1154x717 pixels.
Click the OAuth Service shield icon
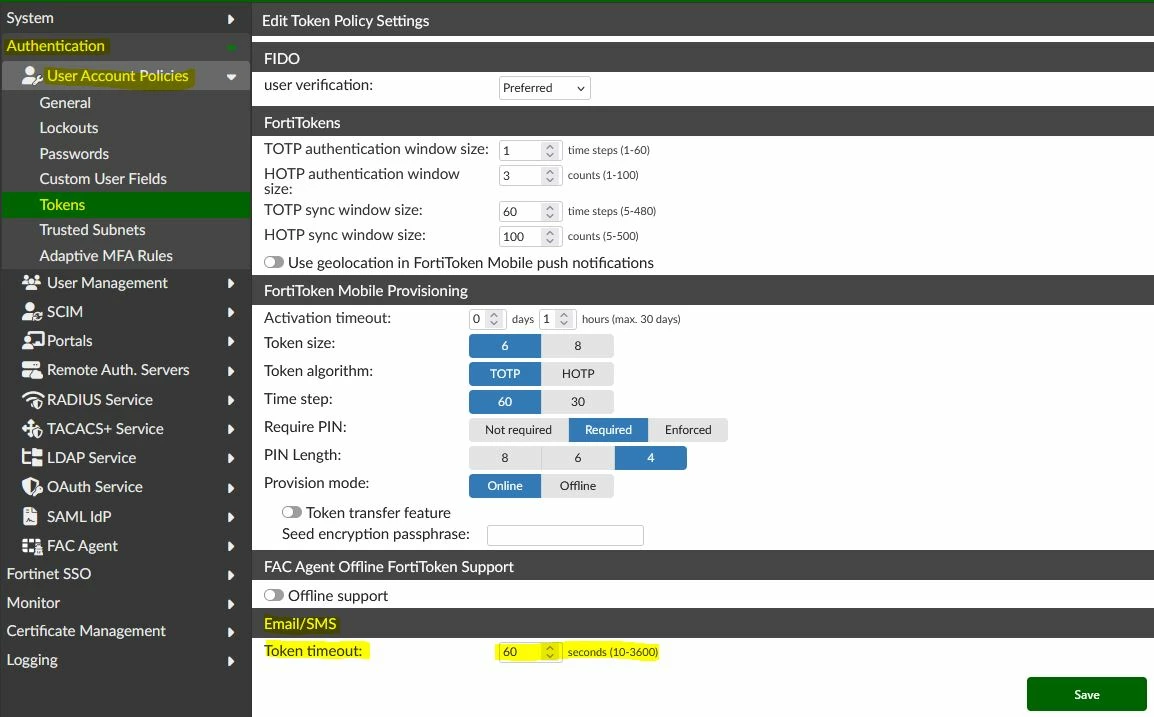[31, 487]
